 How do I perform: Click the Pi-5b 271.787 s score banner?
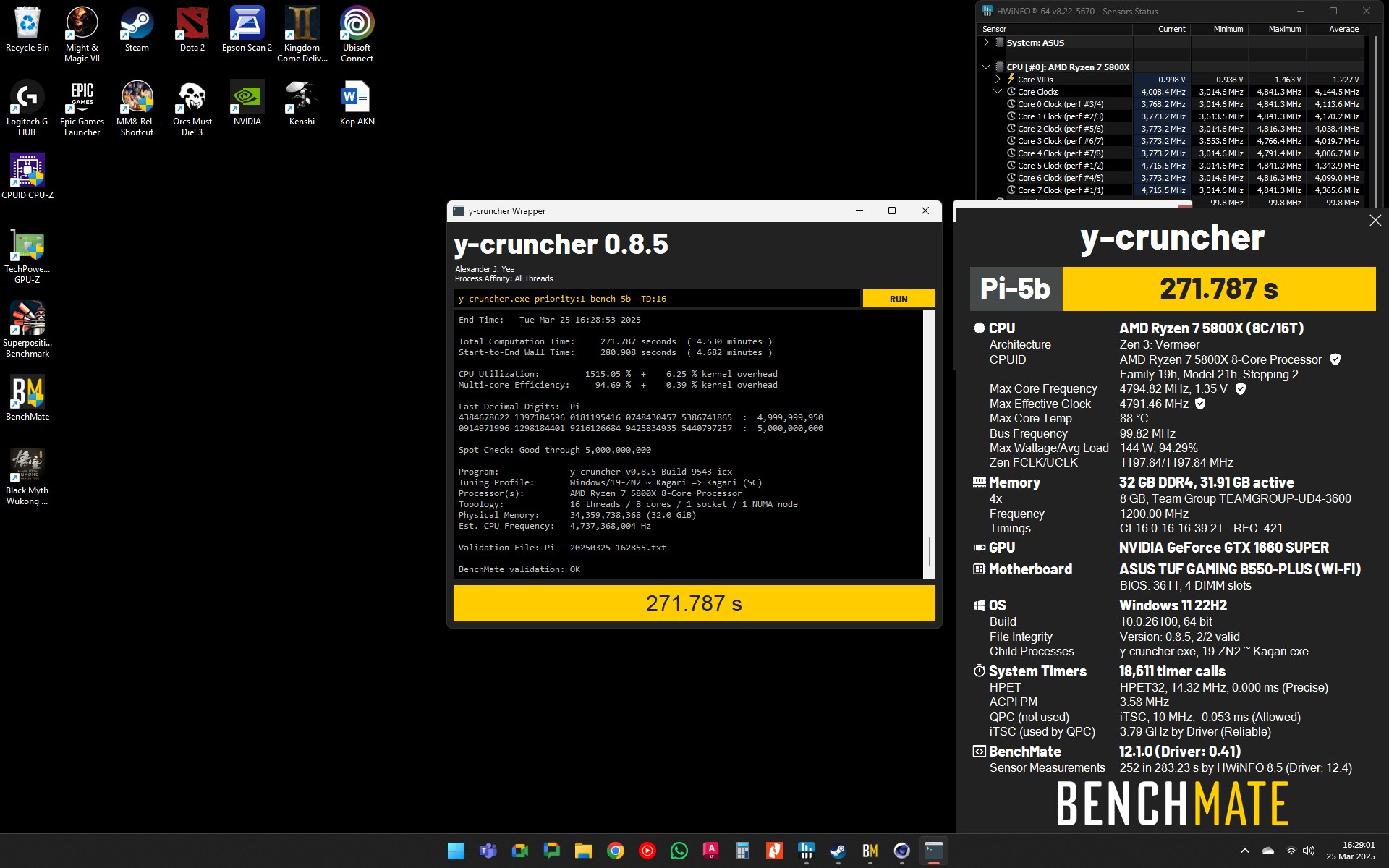(1173, 289)
